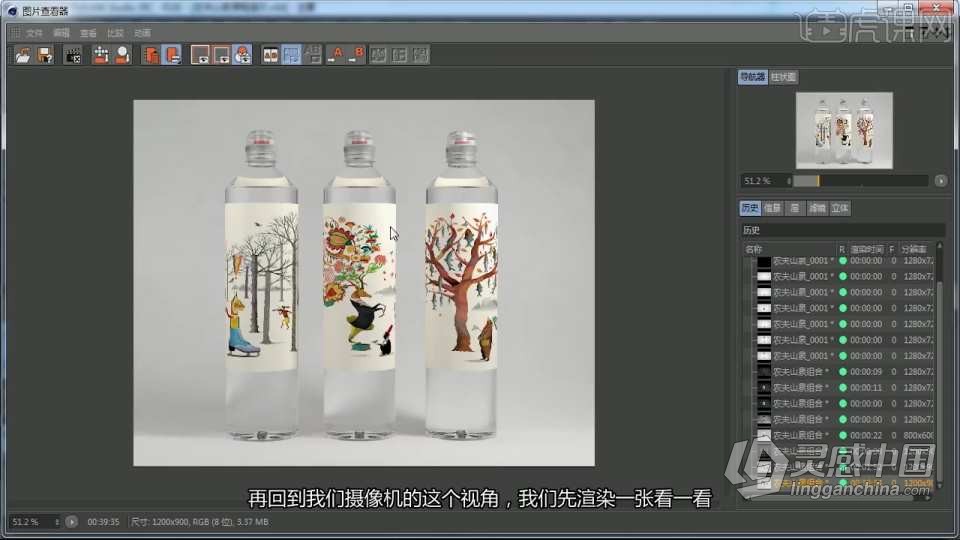Viewport: 960px width, 540px height.
Task: Open the 编辑 menu
Action: (61, 33)
